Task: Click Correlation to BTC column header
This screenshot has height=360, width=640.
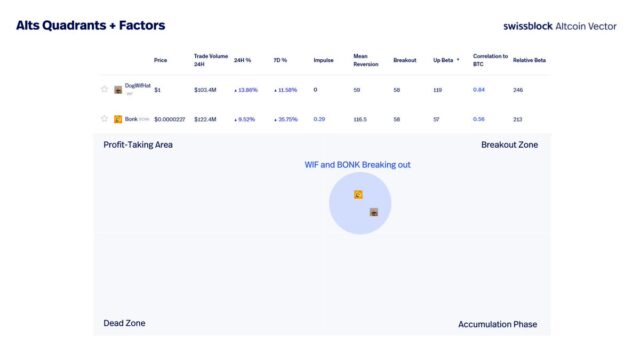Action: (x=490, y=60)
